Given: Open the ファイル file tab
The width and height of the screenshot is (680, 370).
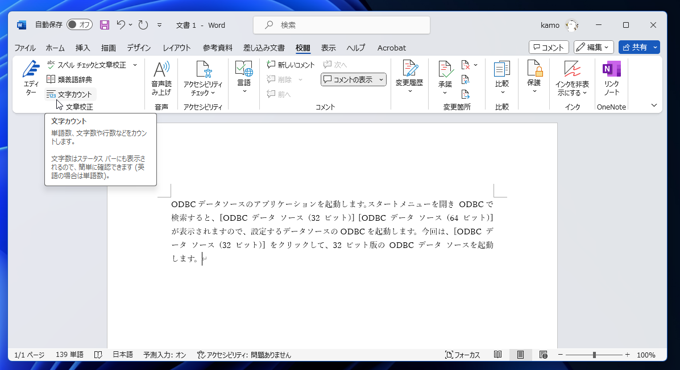Looking at the screenshot, I should click(25, 48).
